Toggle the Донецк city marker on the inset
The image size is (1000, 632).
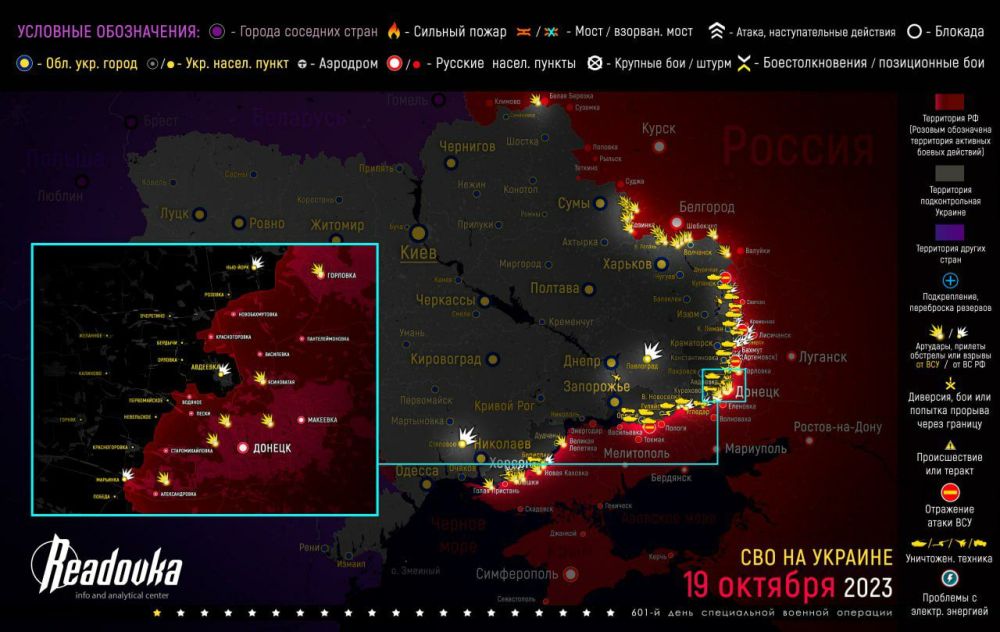point(243,448)
